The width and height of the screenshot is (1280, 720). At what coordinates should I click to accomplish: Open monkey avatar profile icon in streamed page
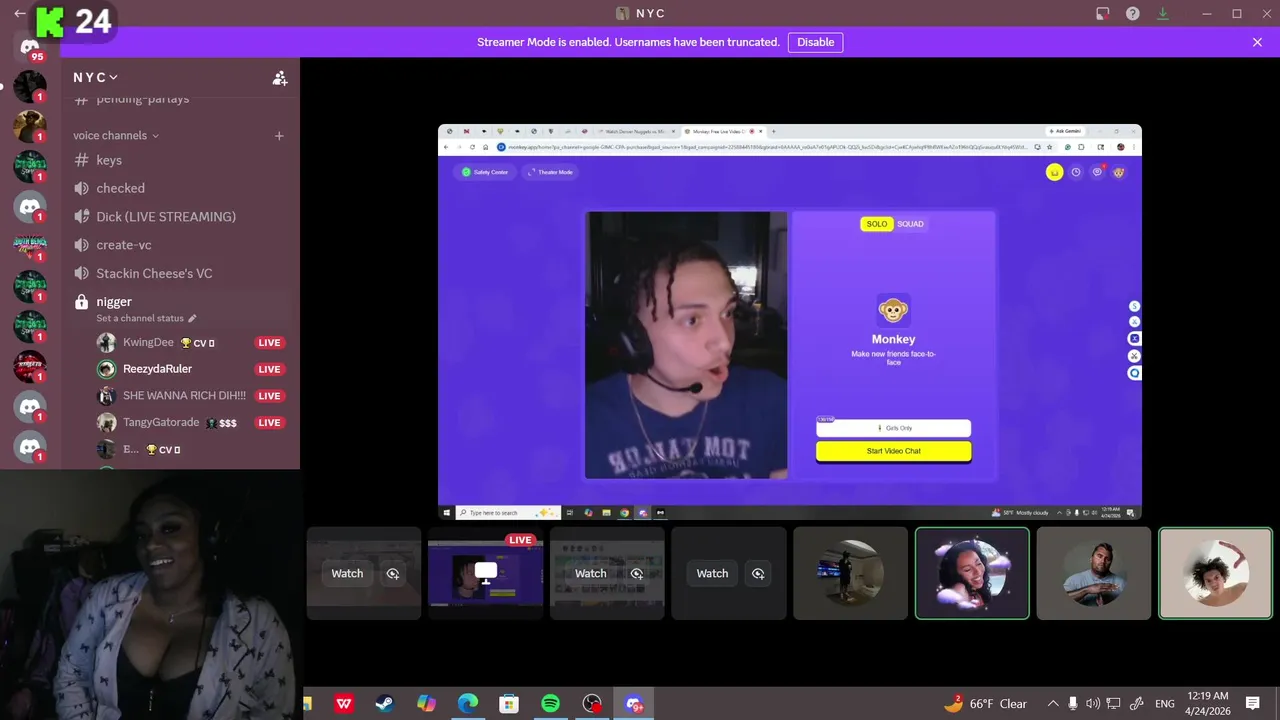coord(1119,172)
